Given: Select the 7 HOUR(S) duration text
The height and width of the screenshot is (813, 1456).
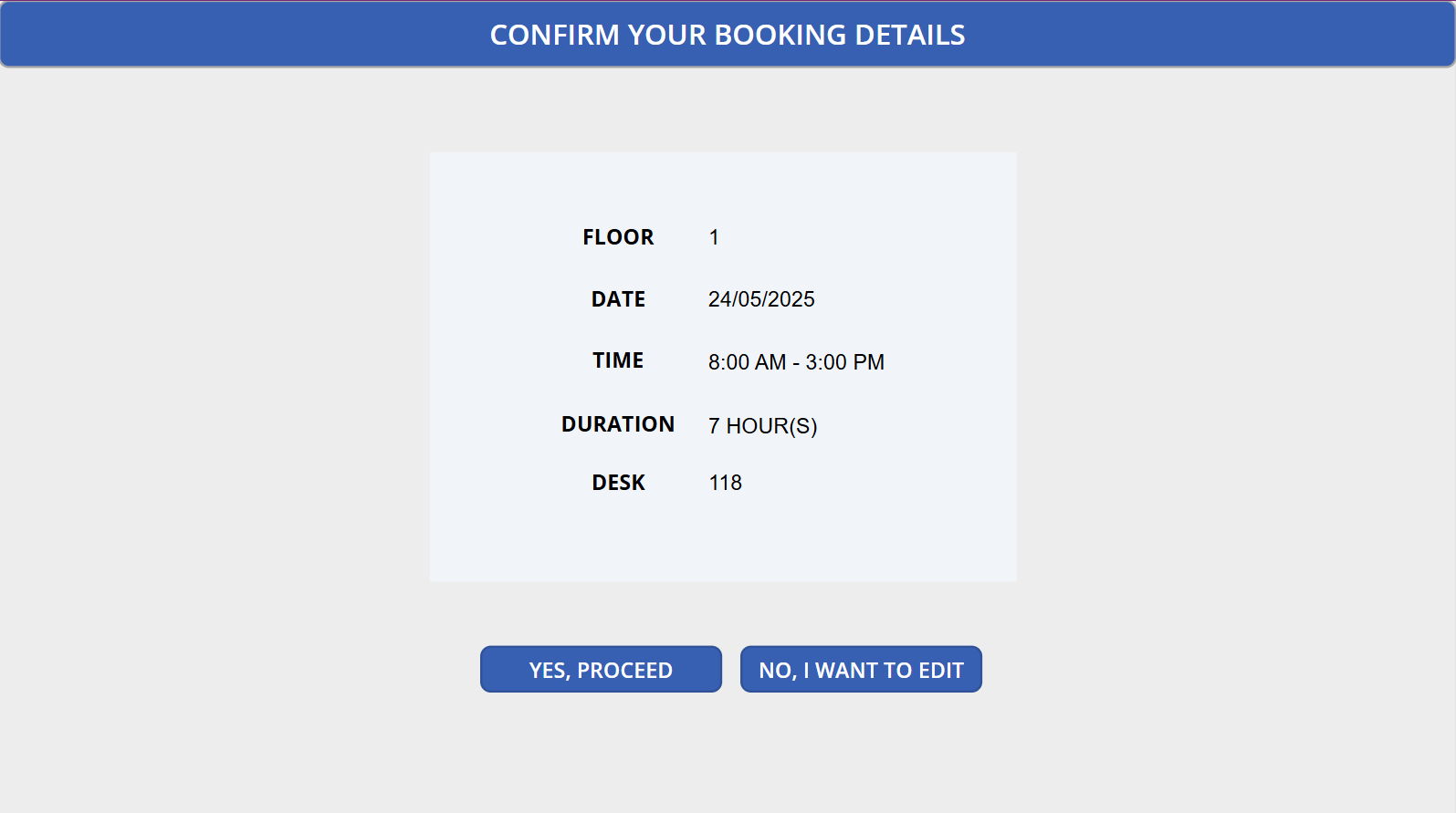Looking at the screenshot, I should coord(762,426).
